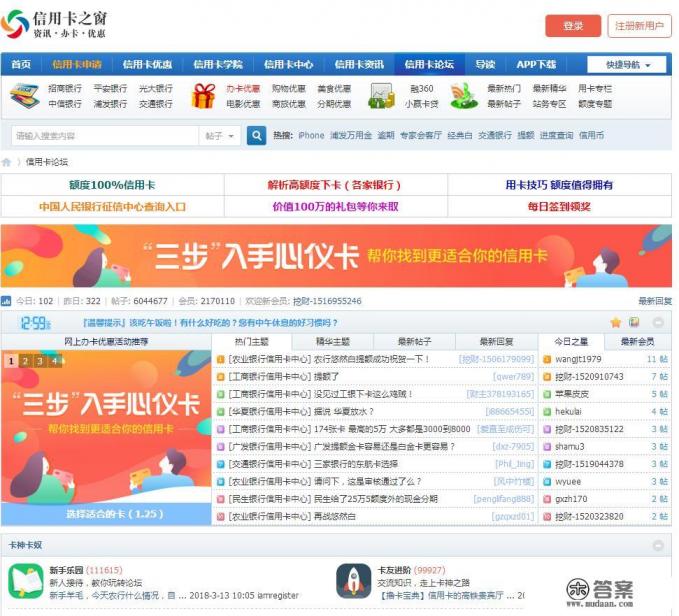Open the 卡友进阶 forum title link
Viewport: 679px width, 616px height.
394,570
